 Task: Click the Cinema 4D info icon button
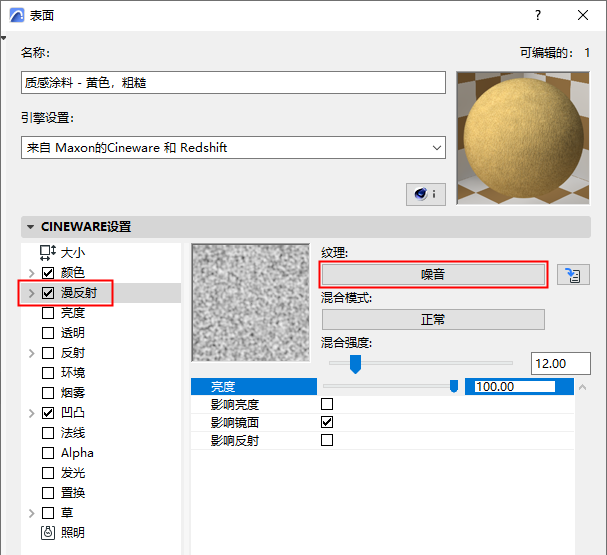pyautogui.click(x=425, y=194)
